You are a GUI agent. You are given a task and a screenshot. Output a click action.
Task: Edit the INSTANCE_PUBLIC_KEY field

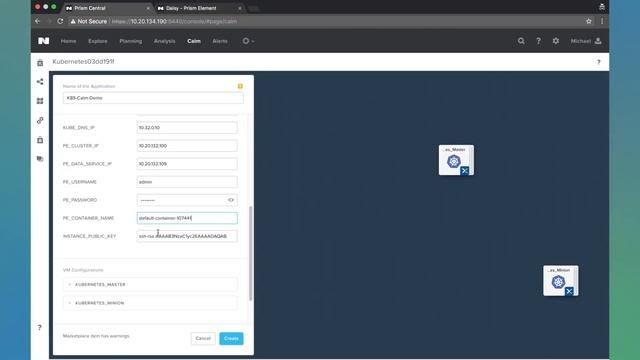[x=187, y=236]
